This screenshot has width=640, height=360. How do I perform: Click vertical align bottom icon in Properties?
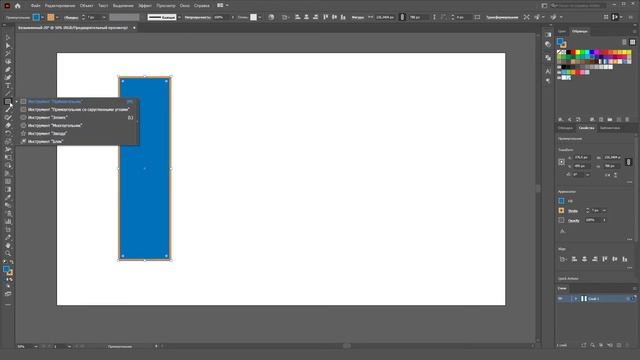[x=624, y=259]
